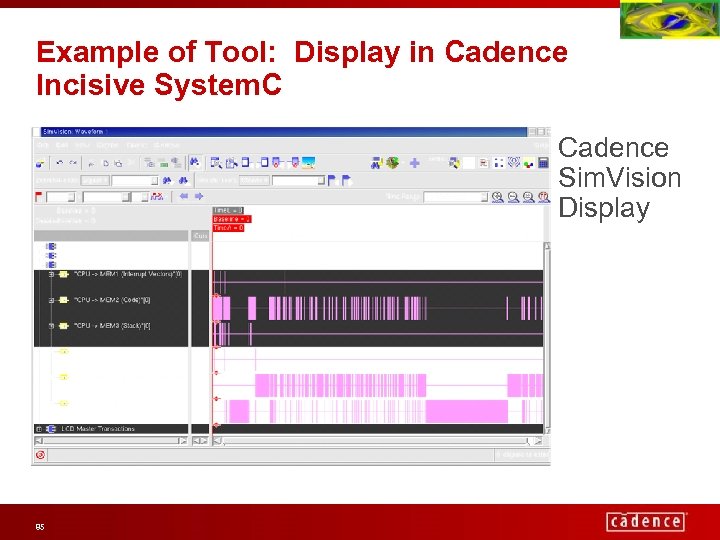Click the search-next binoculars beside first text field

[x=183, y=180]
